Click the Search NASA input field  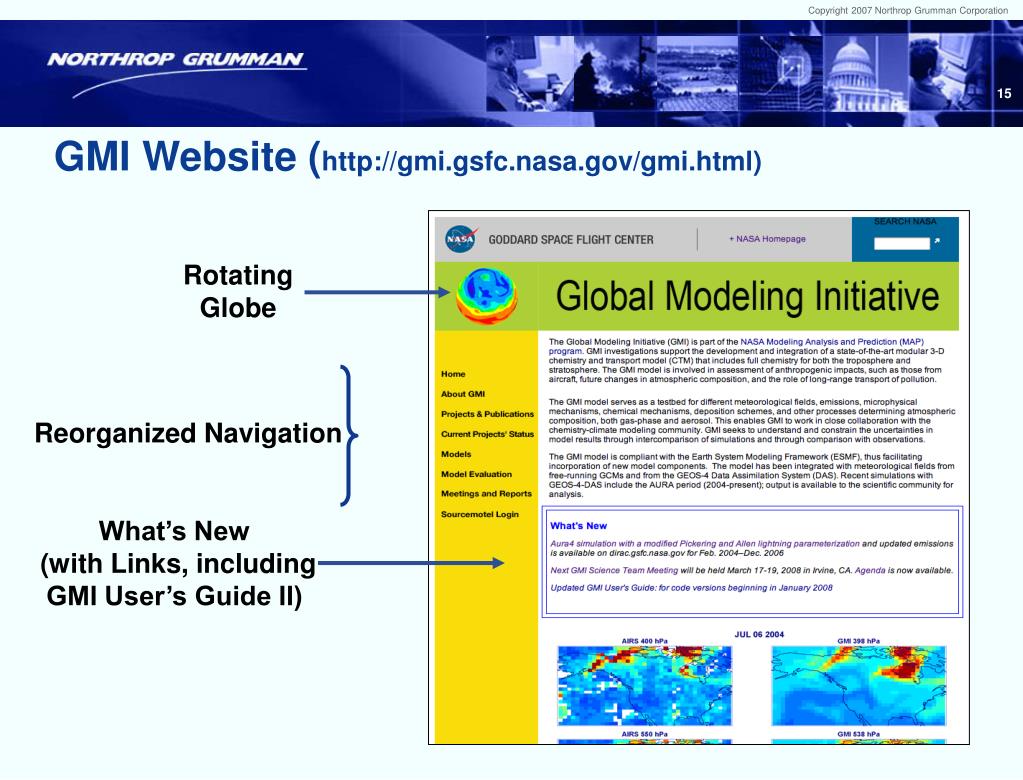[902, 243]
